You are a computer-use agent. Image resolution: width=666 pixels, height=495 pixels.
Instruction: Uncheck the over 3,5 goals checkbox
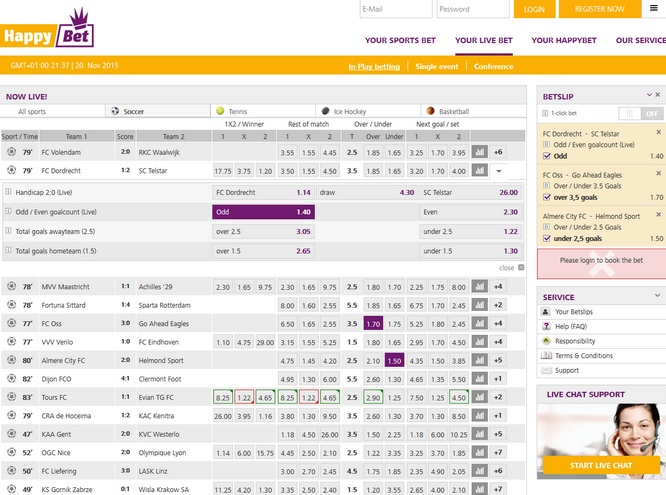(547, 197)
